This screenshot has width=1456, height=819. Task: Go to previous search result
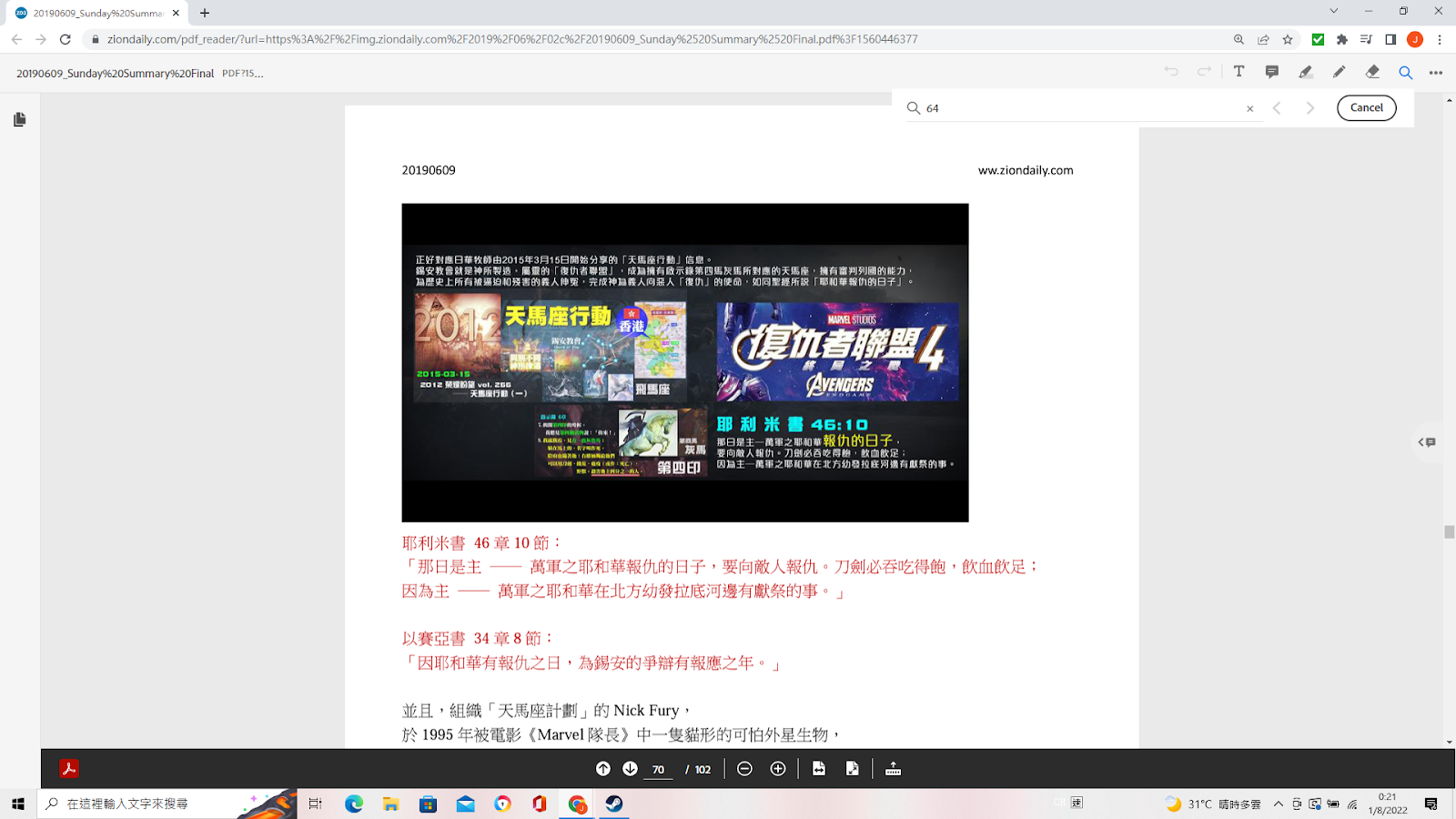tap(1277, 107)
